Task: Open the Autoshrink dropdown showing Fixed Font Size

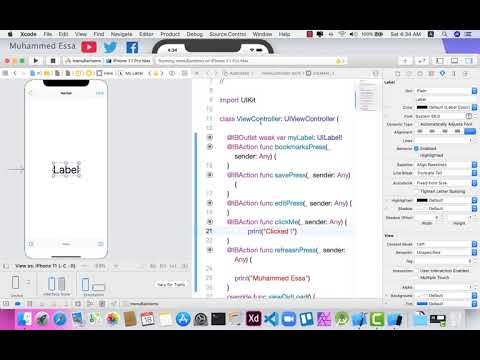Action: (x=446, y=183)
